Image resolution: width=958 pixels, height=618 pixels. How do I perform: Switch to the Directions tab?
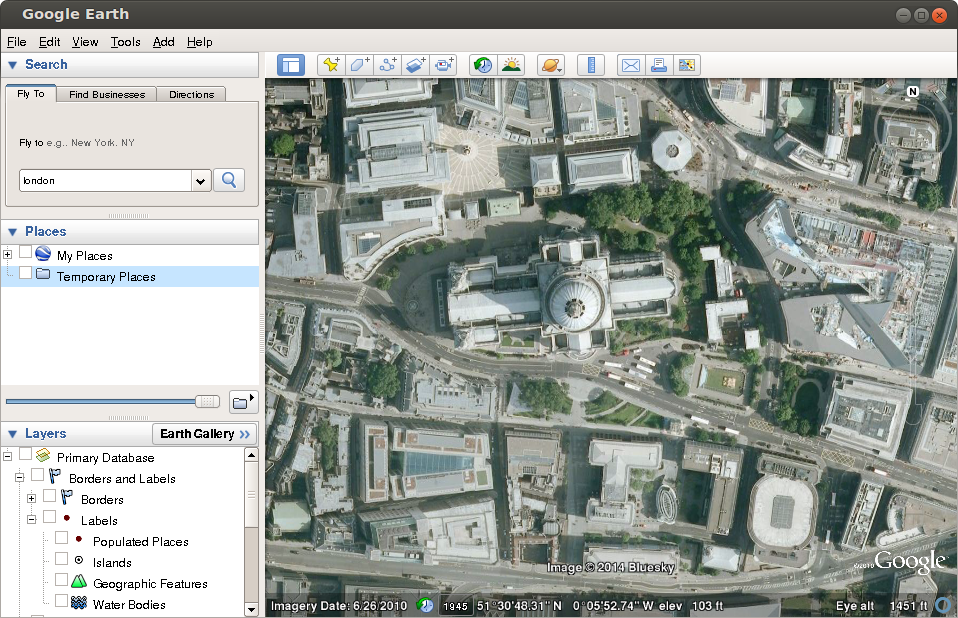191,94
